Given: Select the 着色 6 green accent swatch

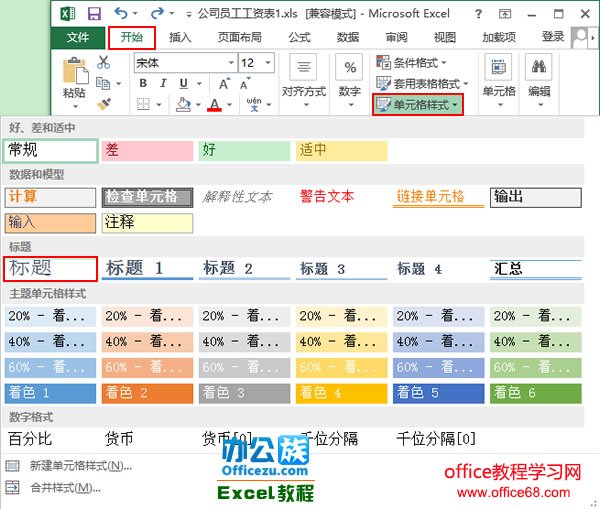Looking at the screenshot, I should (536, 393).
